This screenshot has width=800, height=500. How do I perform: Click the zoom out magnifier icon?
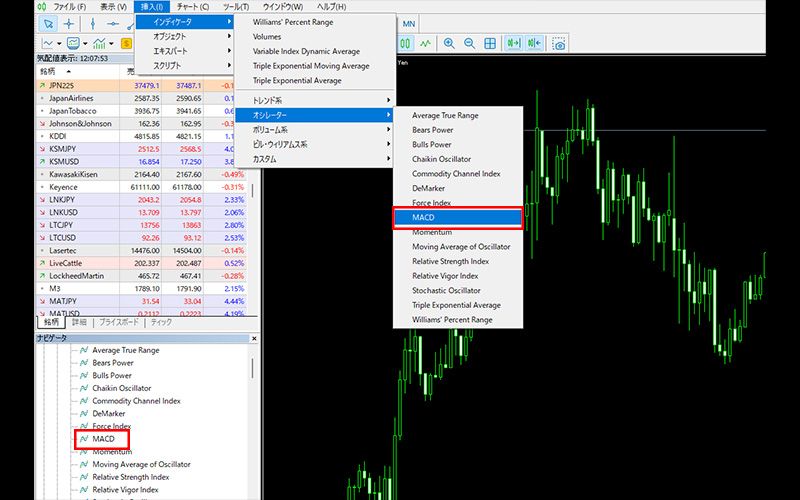click(x=469, y=44)
